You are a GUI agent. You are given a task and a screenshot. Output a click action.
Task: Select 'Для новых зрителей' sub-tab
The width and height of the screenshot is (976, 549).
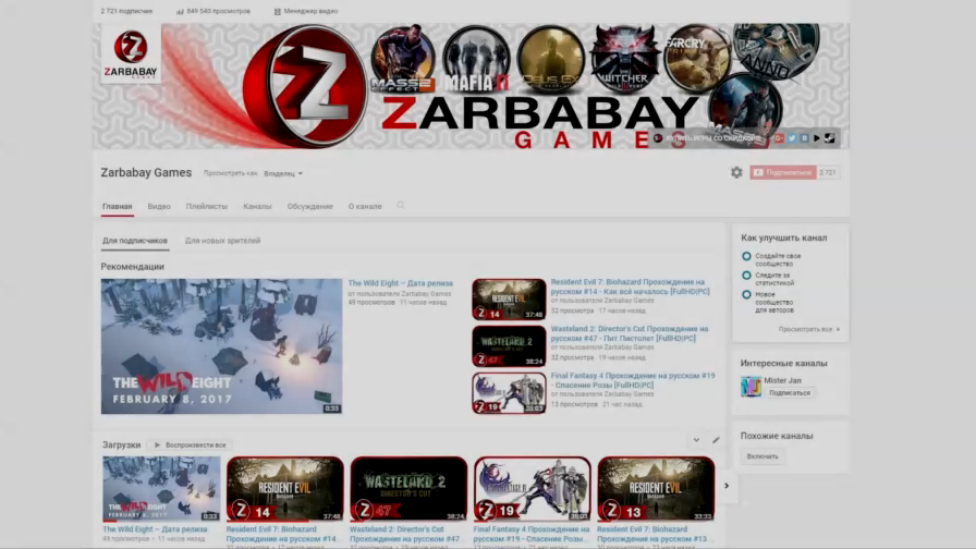click(x=222, y=240)
